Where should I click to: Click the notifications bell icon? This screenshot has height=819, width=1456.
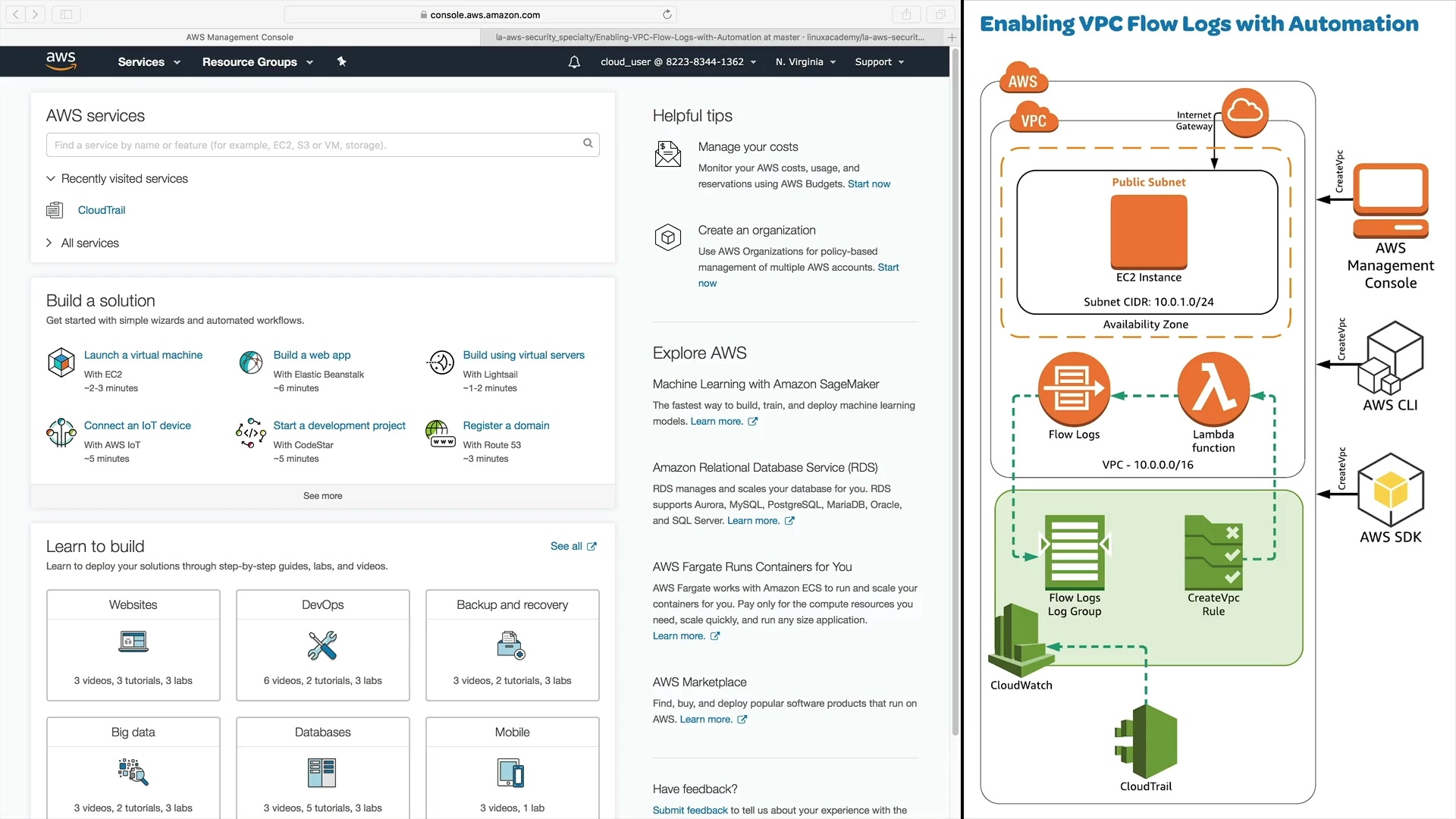point(574,62)
